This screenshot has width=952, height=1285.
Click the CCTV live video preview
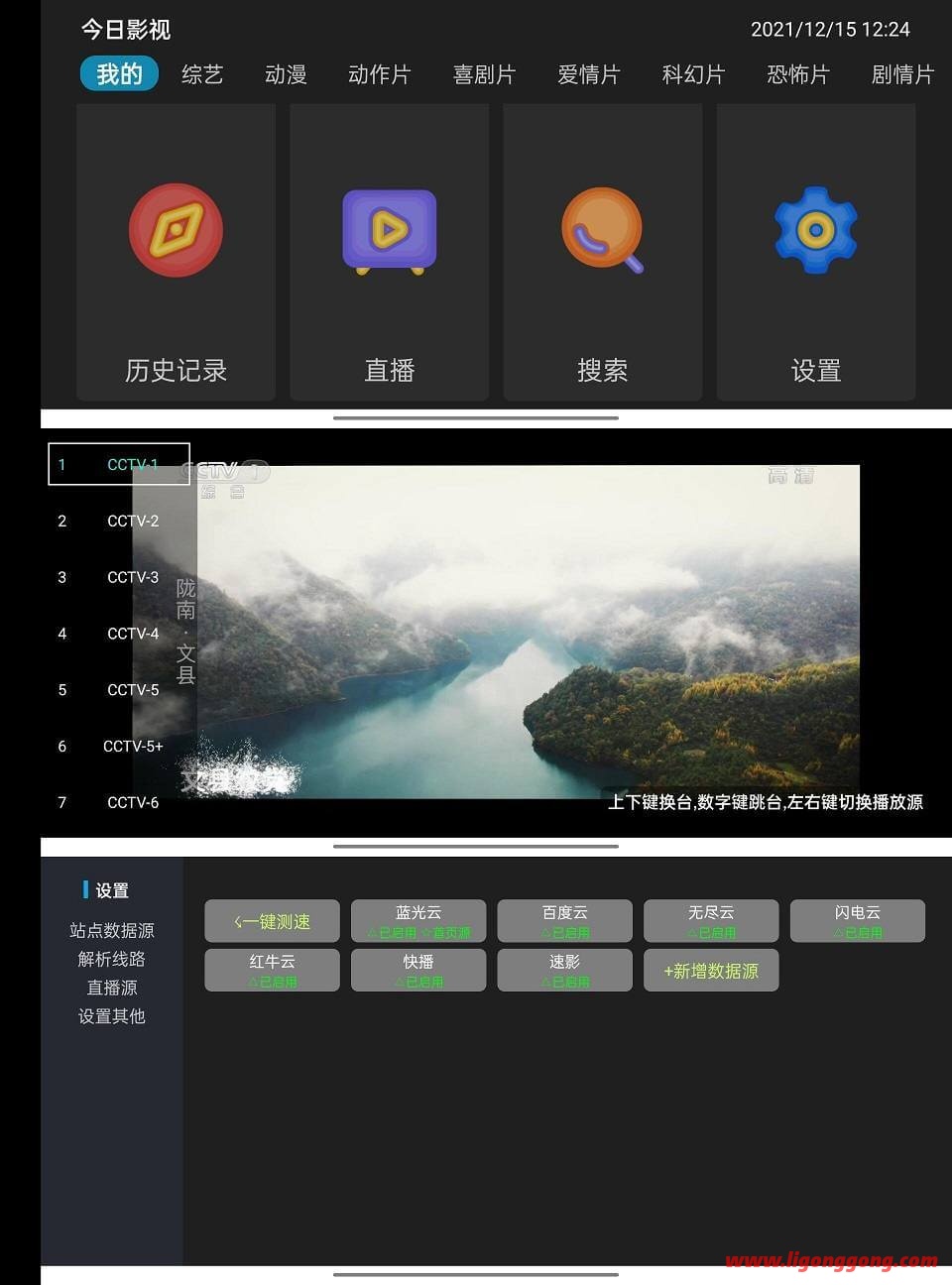526,632
